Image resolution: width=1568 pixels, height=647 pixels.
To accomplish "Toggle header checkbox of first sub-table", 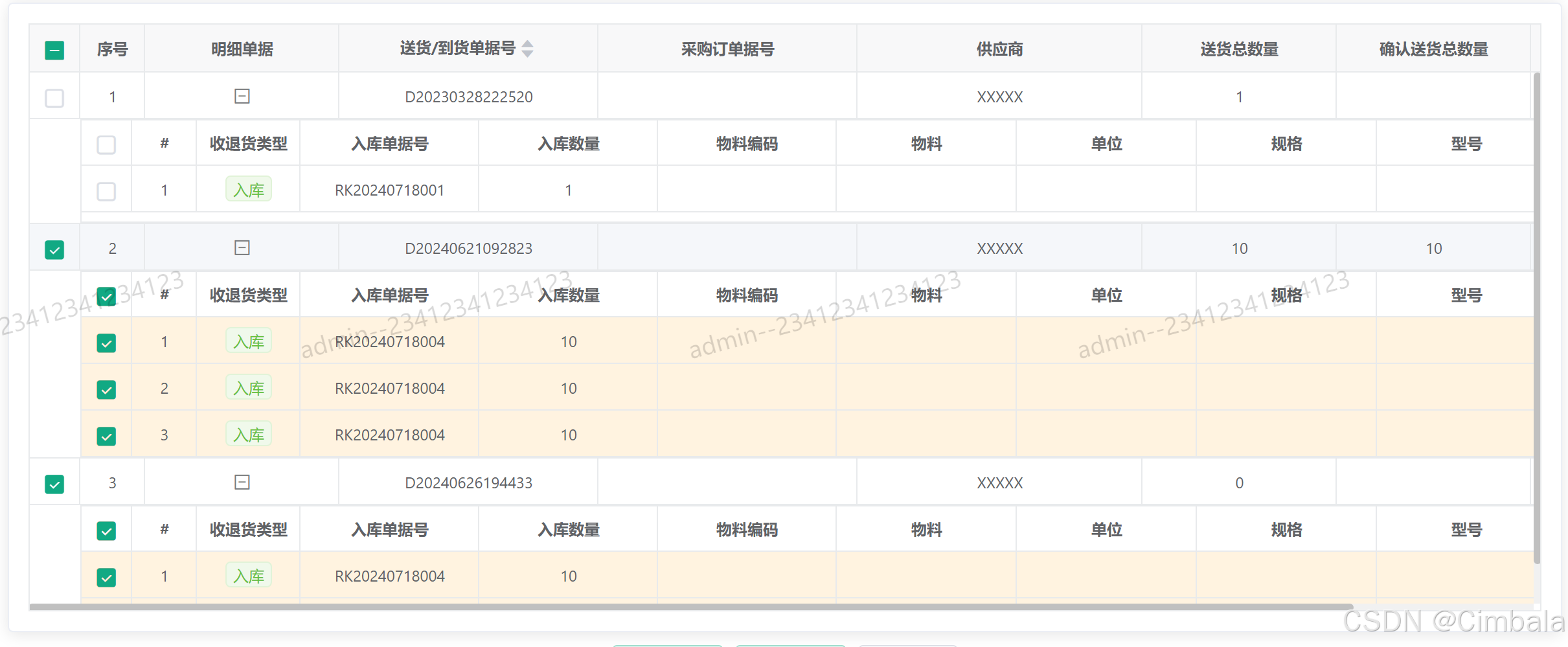I will click(x=106, y=144).
